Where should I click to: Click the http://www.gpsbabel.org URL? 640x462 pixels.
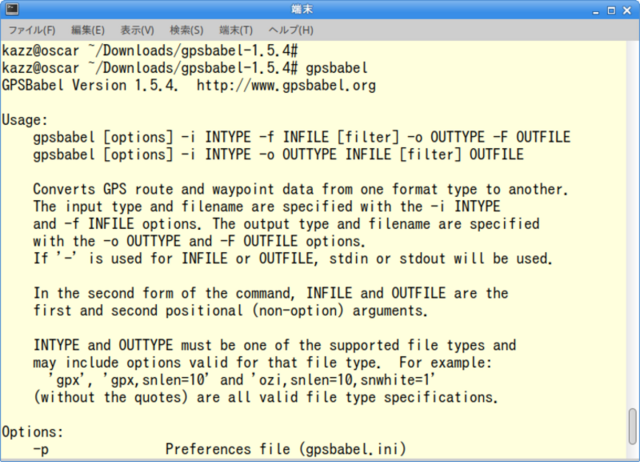[286, 85]
